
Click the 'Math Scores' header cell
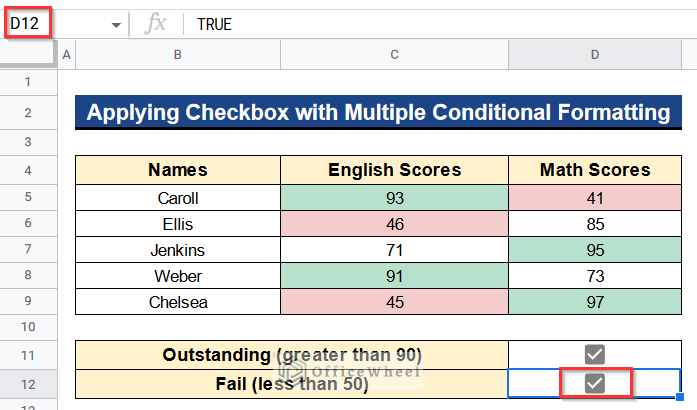point(595,170)
